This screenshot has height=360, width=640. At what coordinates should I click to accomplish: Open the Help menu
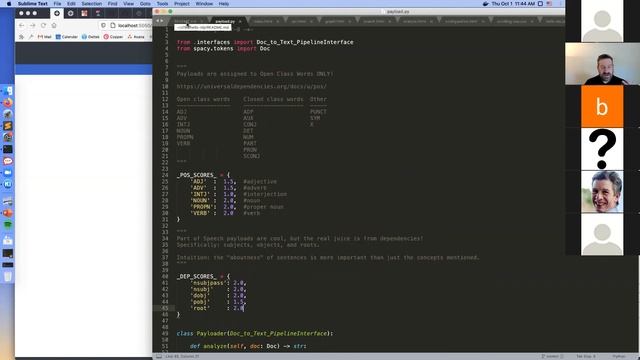point(224,4)
